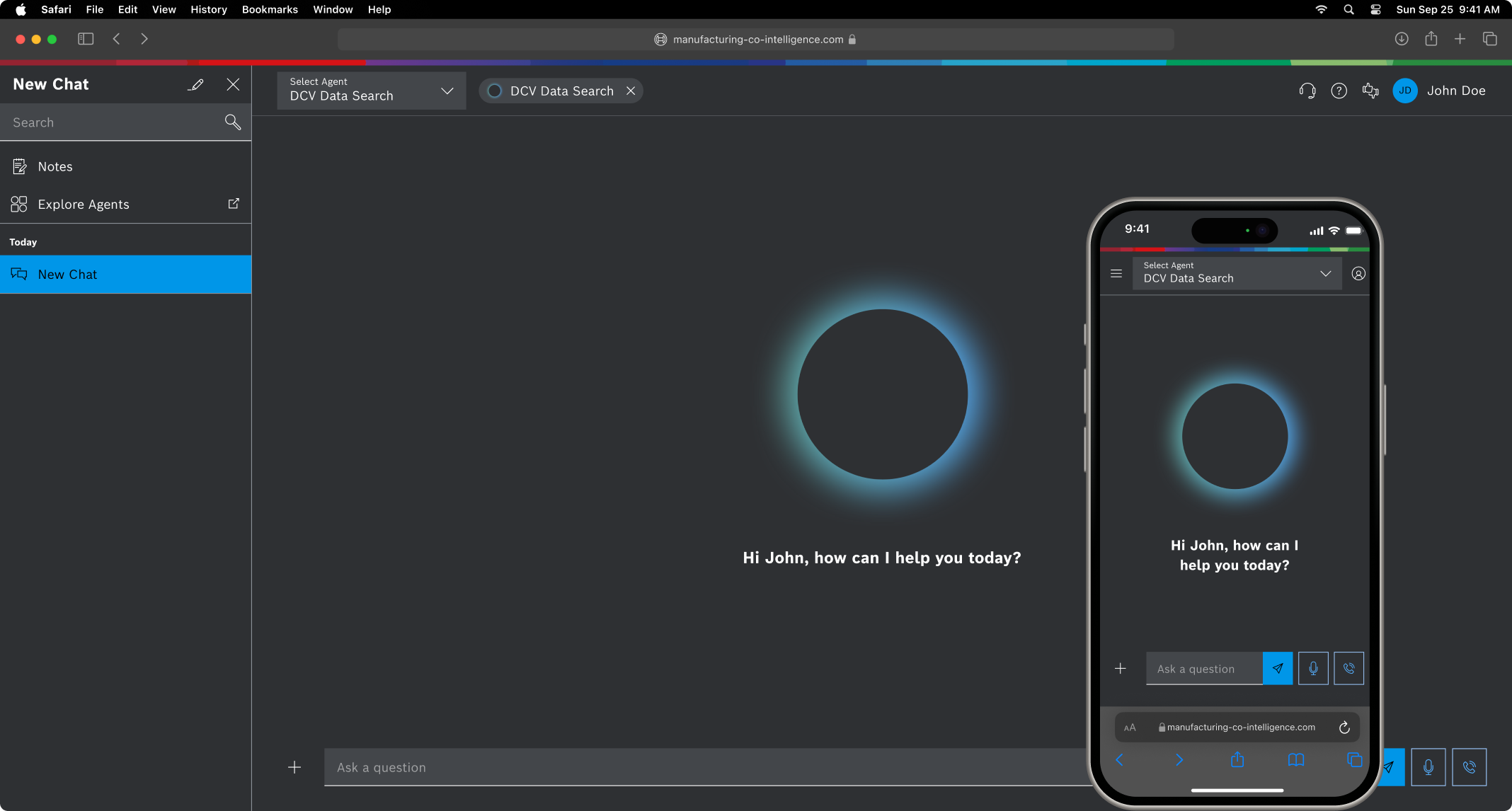This screenshot has width=1512, height=811.
Task: Expand the desktop Select Agent dropdown
Action: (371, 91)
